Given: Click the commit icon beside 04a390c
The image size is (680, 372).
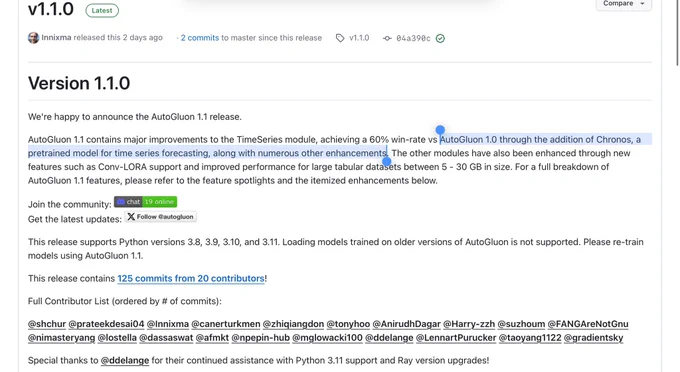Looking at the screenshot, I should (x=387, y=38).
